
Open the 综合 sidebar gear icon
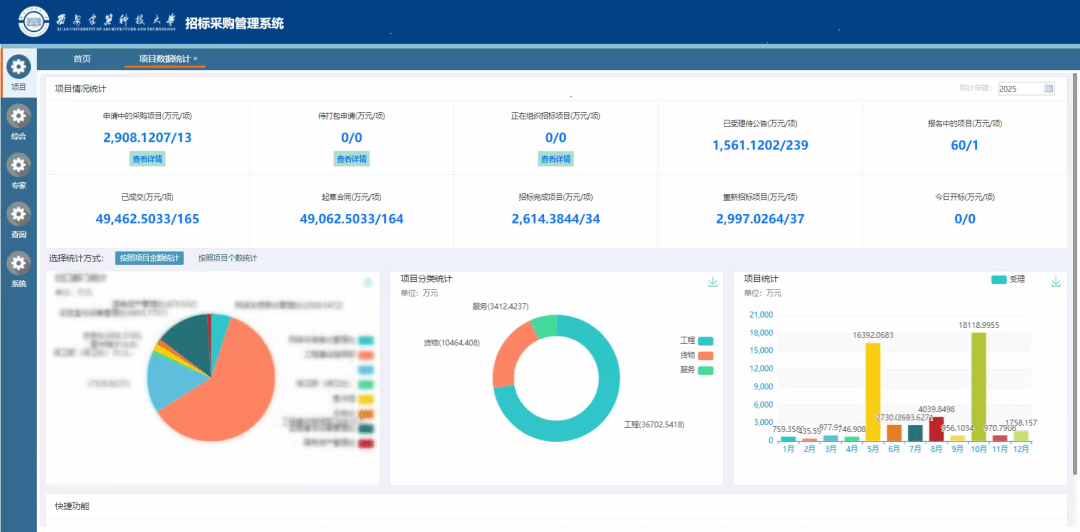(x=19, y=116)
